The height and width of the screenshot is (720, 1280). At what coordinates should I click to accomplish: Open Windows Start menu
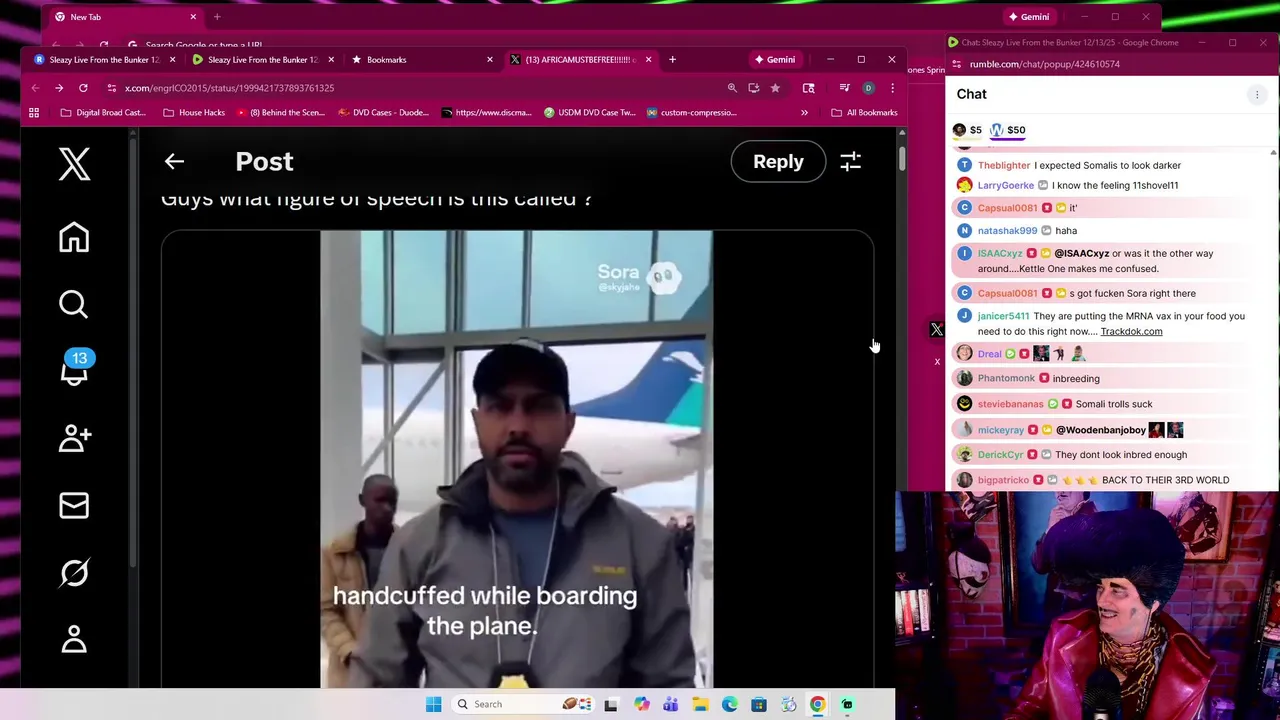tap(433, 704)
